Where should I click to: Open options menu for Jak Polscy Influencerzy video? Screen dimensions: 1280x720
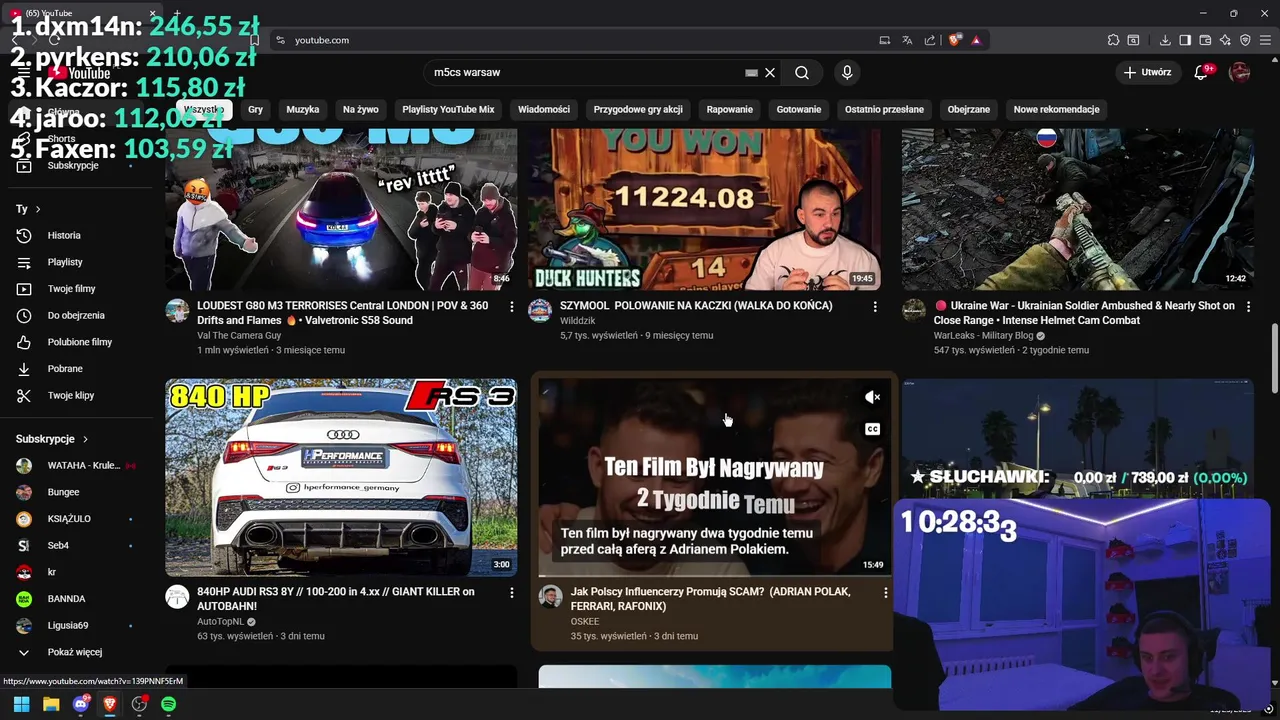click(885, 592)
